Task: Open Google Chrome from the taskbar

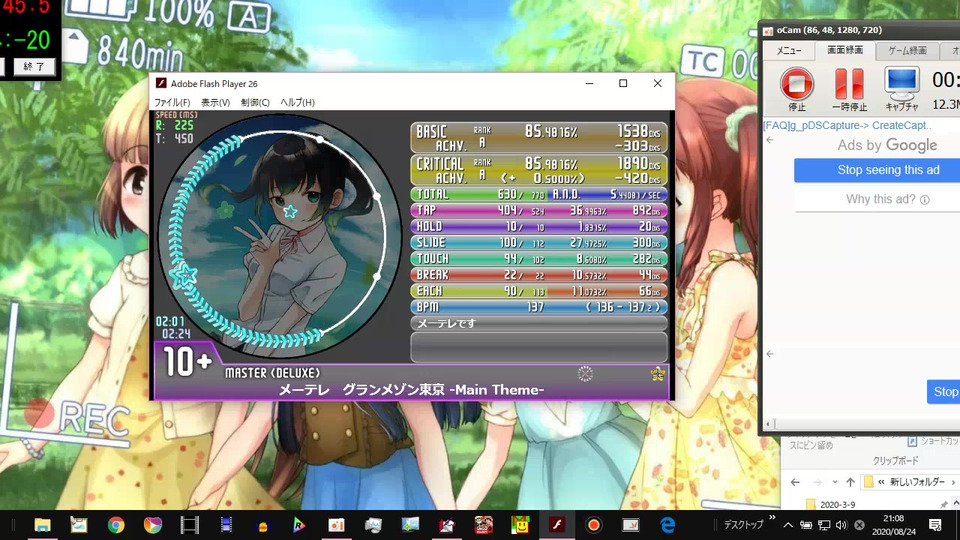Action: pyautogui.click(x=116, y=525)
